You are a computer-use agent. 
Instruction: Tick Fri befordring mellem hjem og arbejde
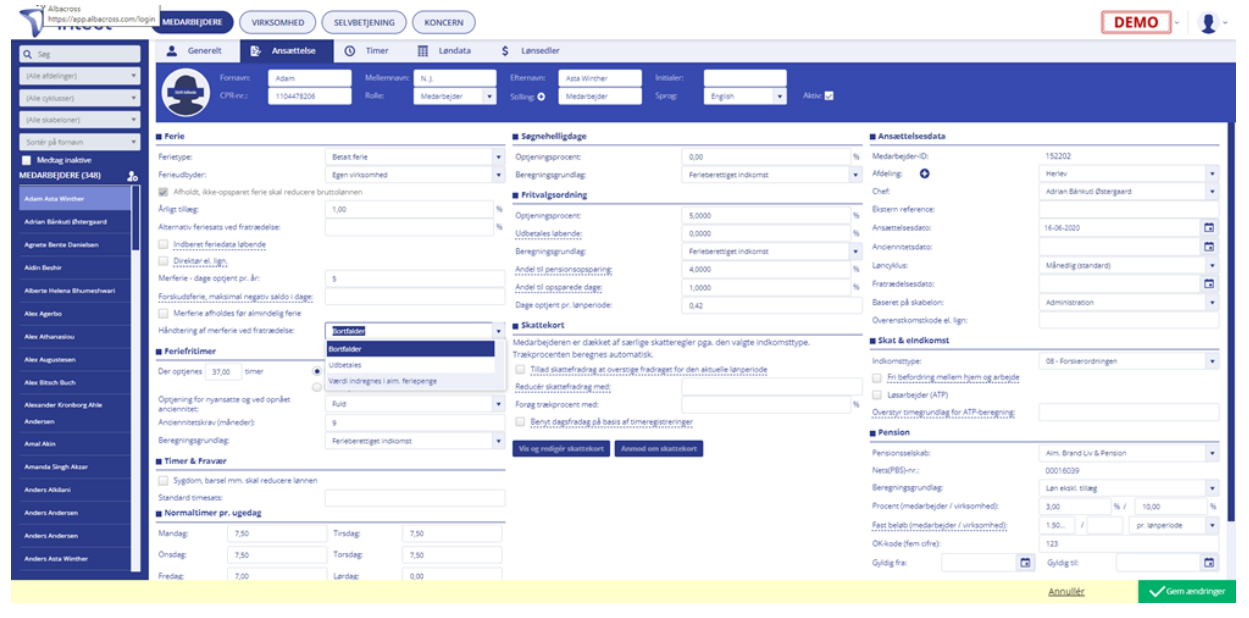tap(877, 377)
